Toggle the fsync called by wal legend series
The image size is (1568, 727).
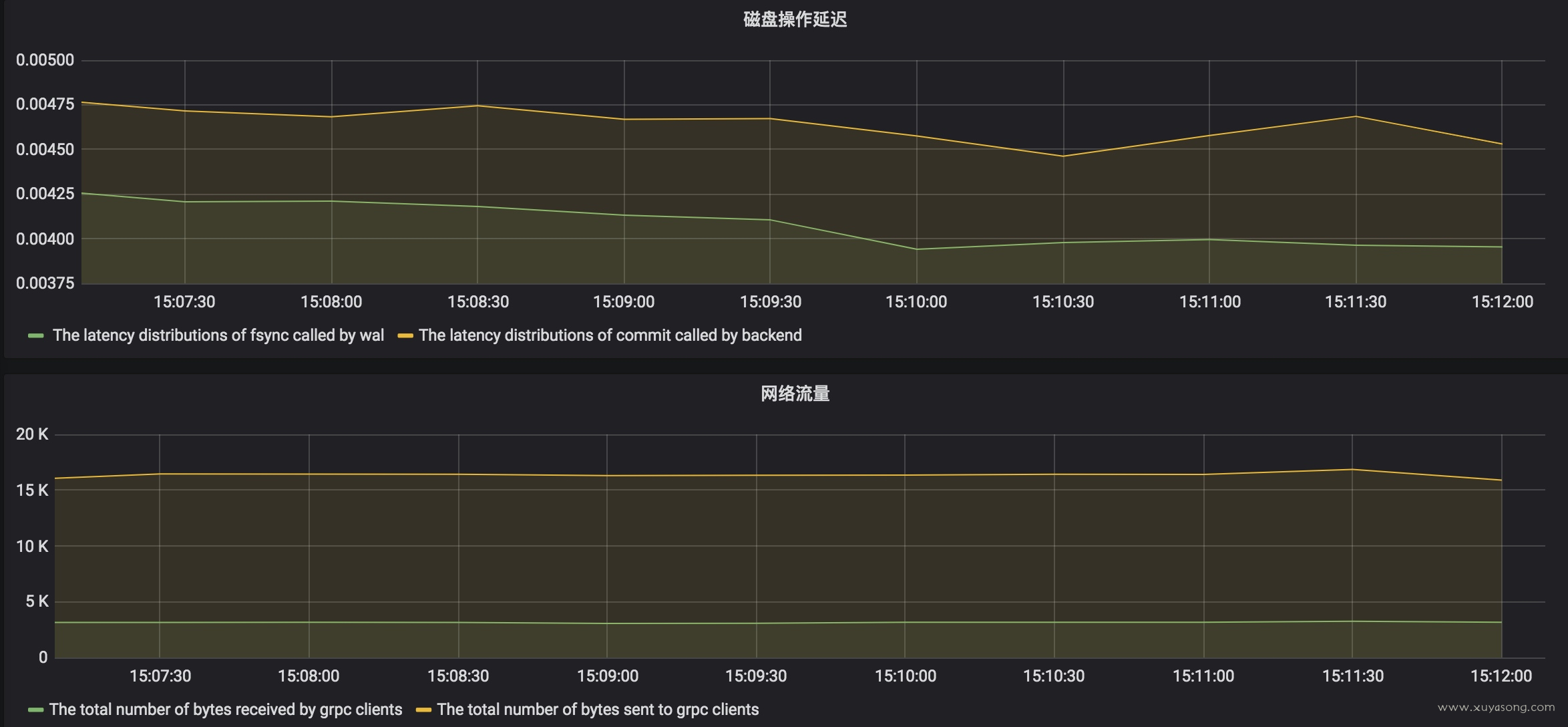218,335
